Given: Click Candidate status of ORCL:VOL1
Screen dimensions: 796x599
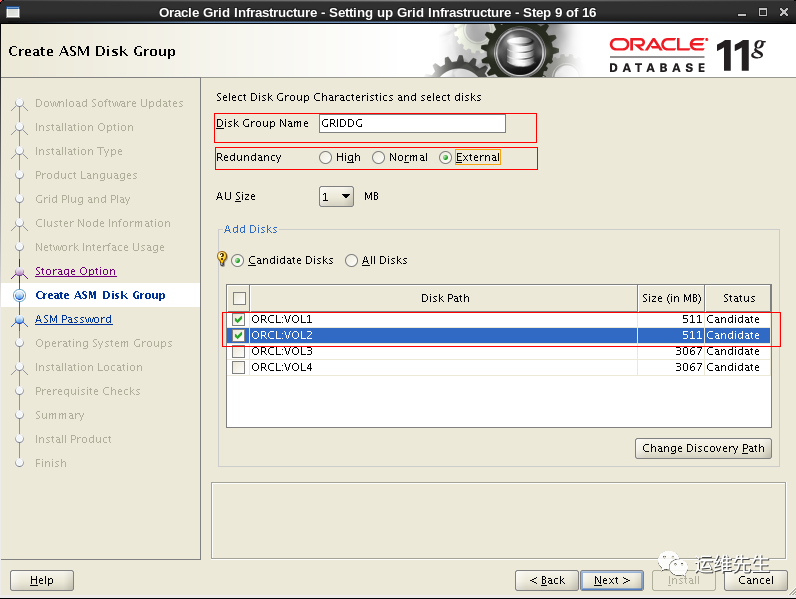Looking at the screenshot, I should (x=733, y=319).
